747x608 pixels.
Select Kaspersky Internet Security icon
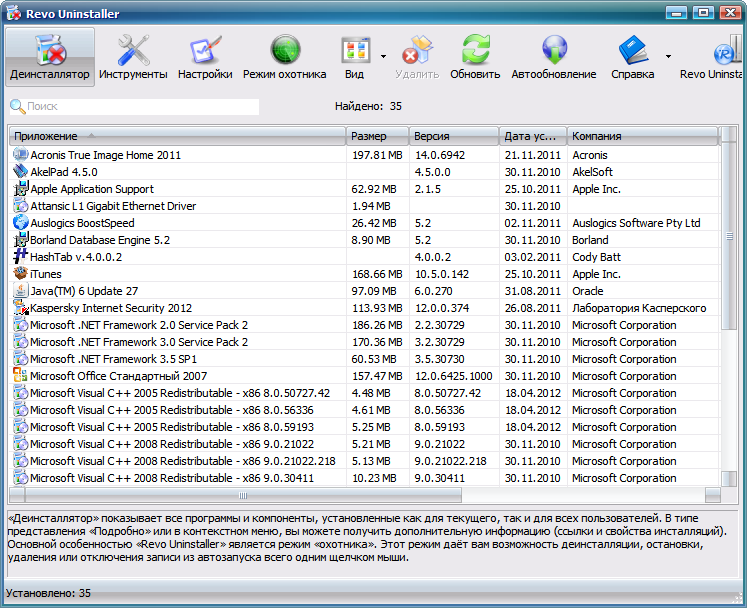(20, 308)
